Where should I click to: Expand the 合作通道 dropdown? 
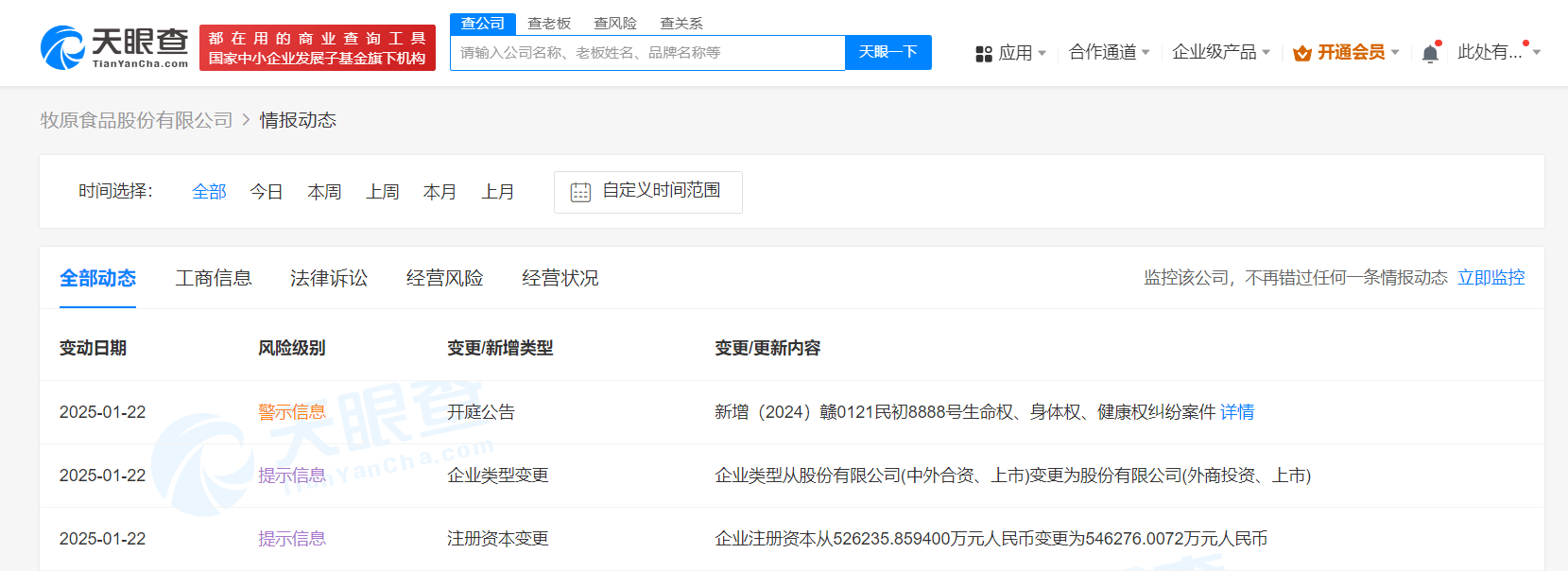(1109, 52)
